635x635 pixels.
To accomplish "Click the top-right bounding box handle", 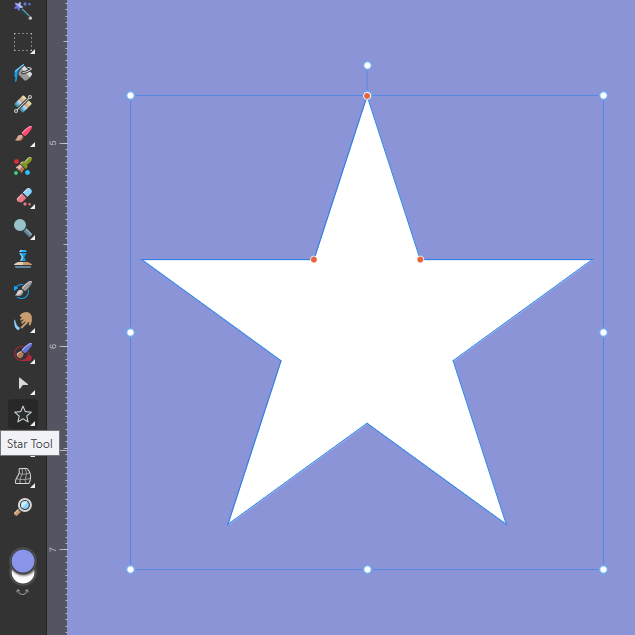I will [x=603, y=96].
